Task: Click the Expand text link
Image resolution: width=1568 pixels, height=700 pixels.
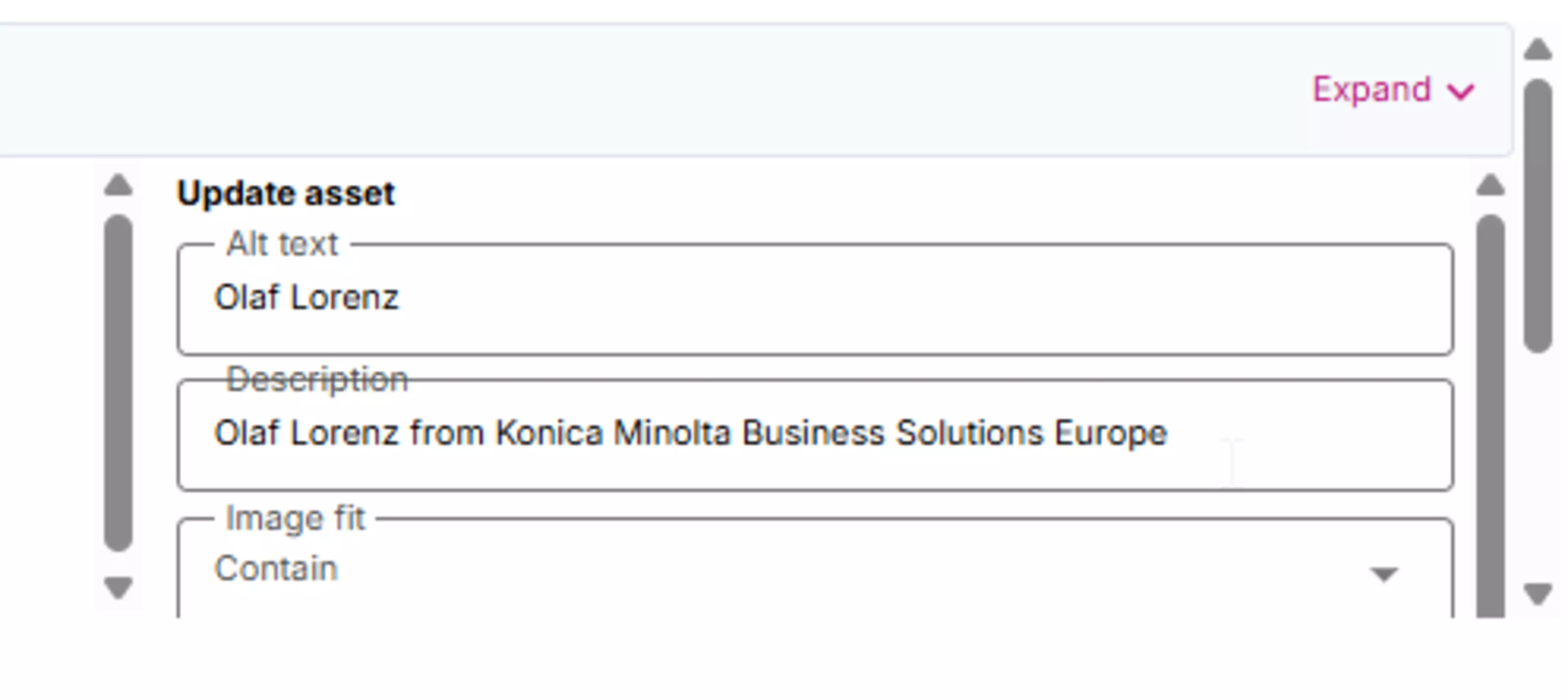Action: click(x=1371, y=90)
